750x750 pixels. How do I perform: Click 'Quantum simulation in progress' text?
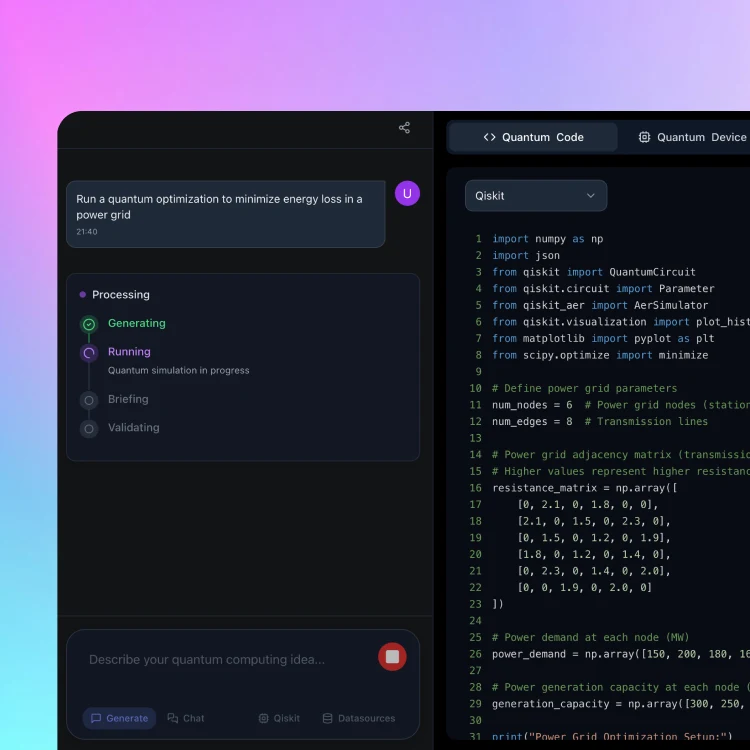click(178, 370)
